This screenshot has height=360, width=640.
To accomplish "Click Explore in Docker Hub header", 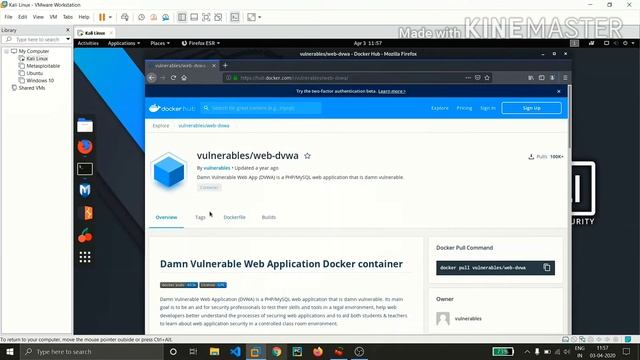I will point(440,108).
